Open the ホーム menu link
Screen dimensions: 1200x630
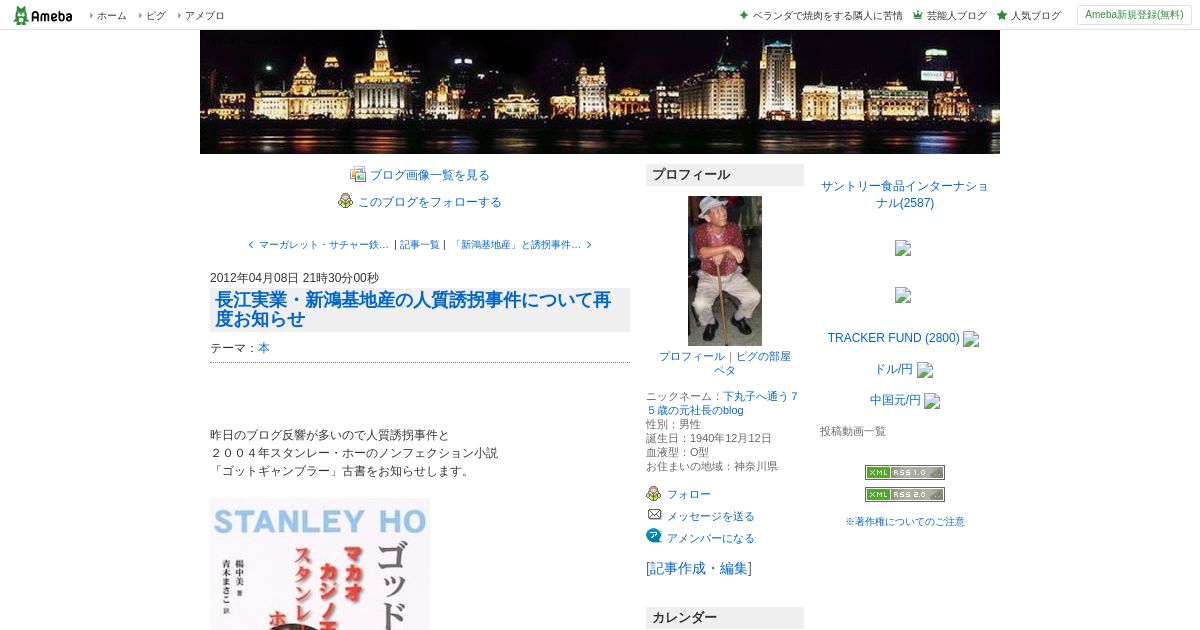click(x=111, y=16)
